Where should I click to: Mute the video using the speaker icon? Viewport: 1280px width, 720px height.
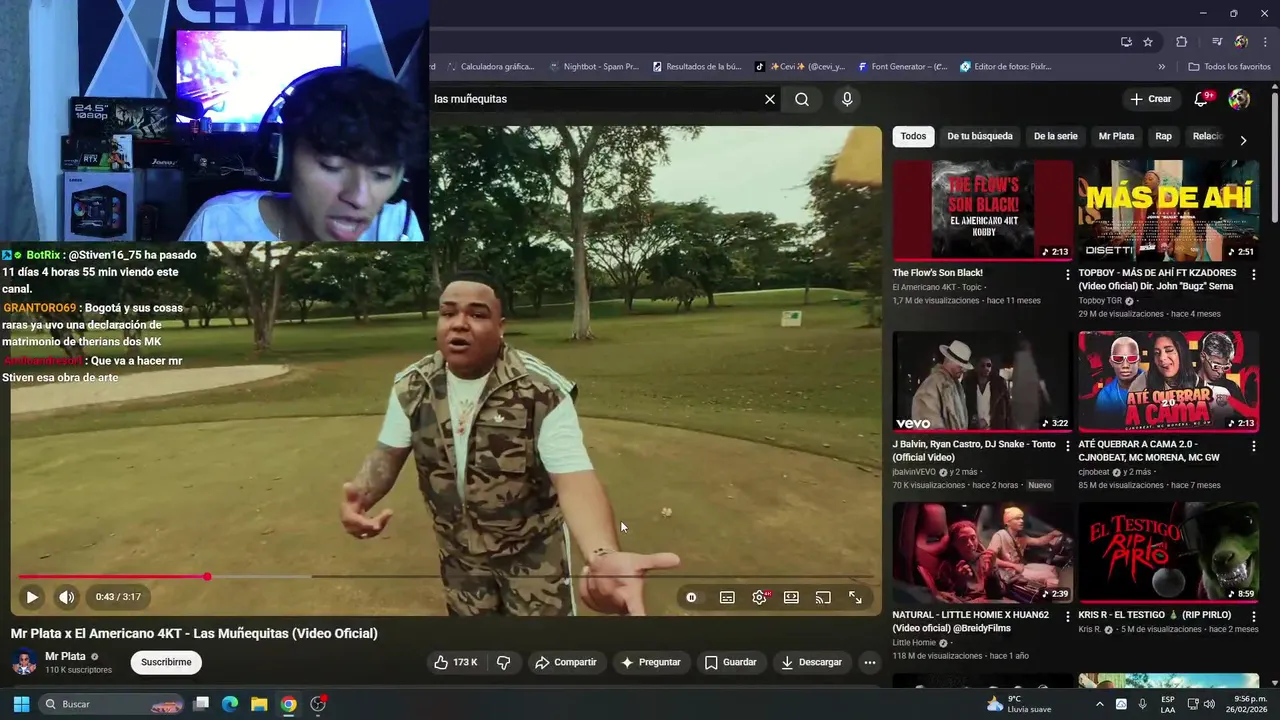coord(66,597)
